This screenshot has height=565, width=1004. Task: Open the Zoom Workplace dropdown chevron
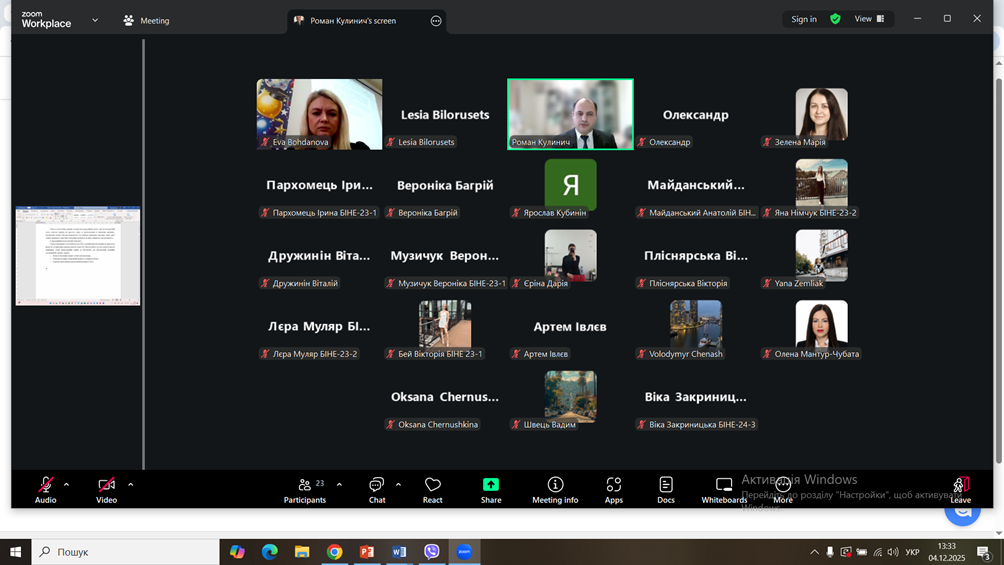pos(95,20)
